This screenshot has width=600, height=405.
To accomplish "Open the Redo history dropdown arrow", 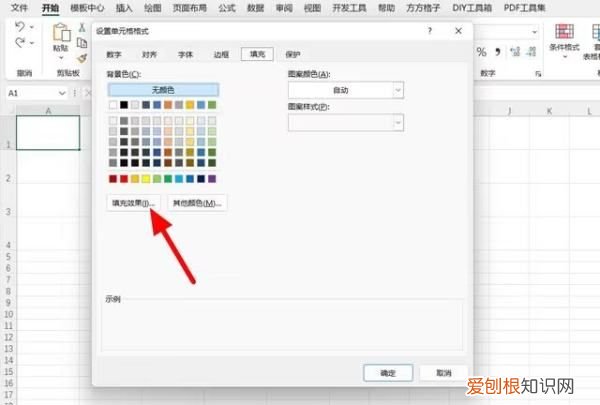I will [x=32, y=43].
